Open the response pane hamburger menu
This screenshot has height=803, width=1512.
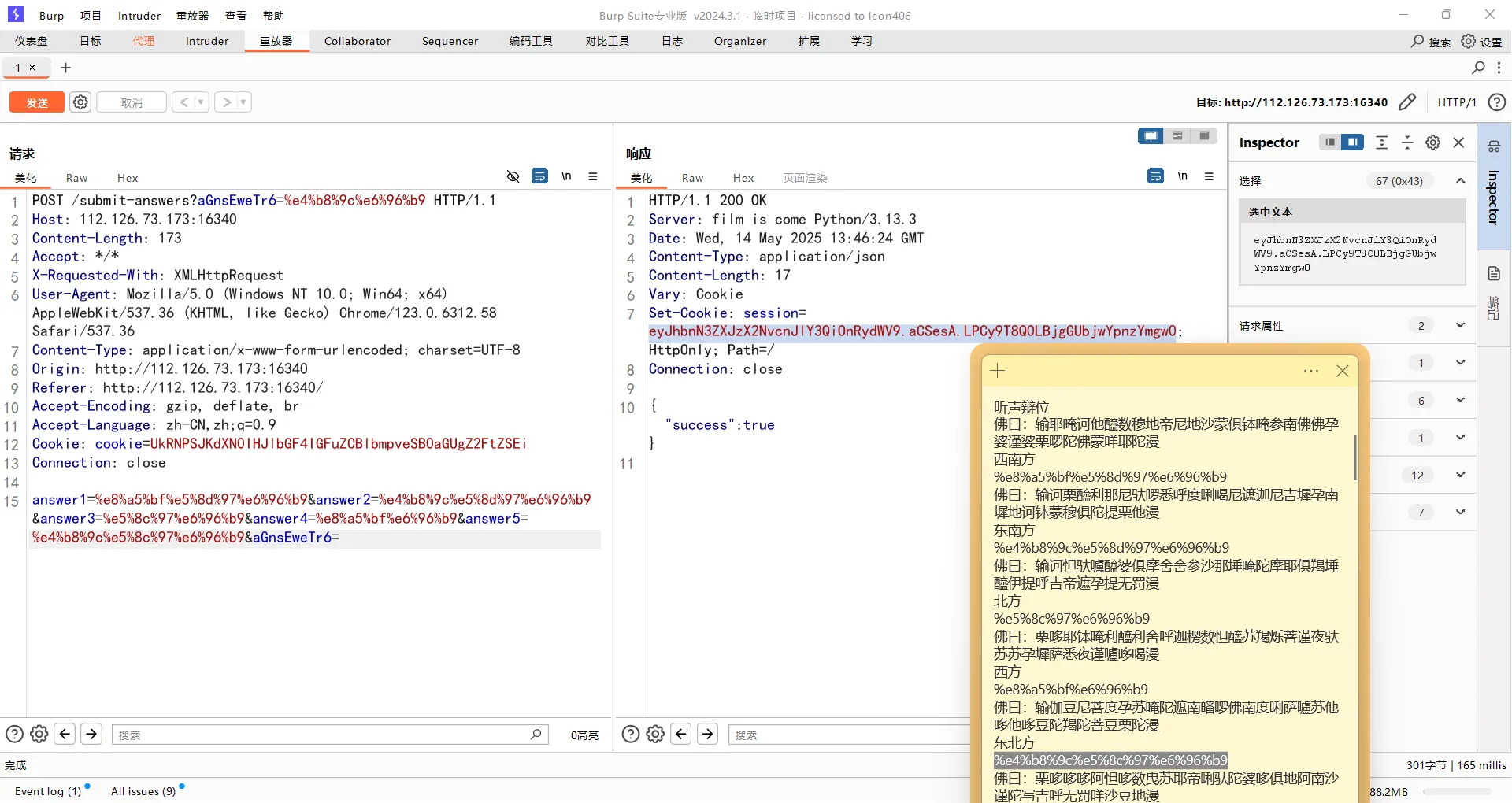(x=1209, y=176)
